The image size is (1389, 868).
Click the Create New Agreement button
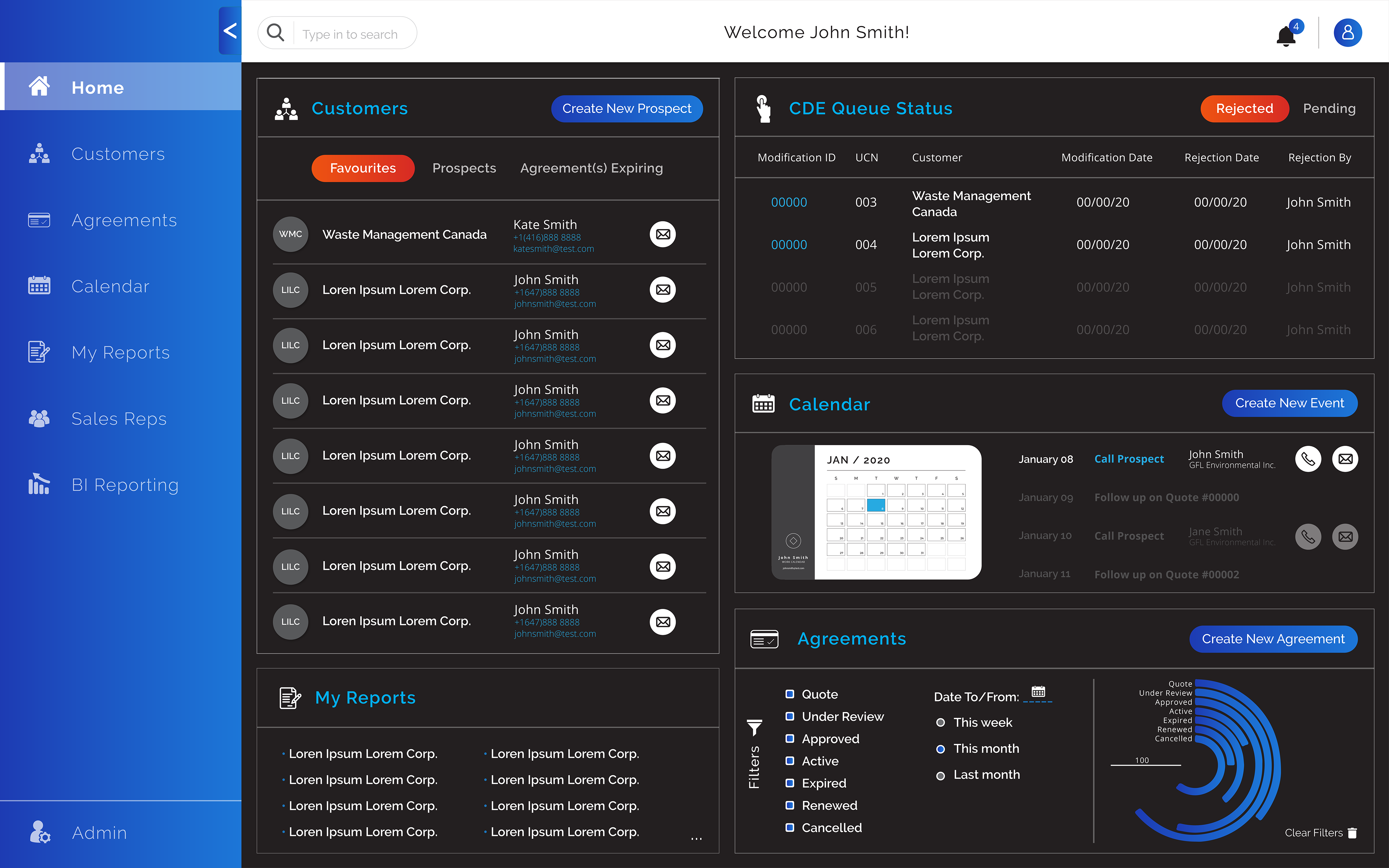(1273, 639)
